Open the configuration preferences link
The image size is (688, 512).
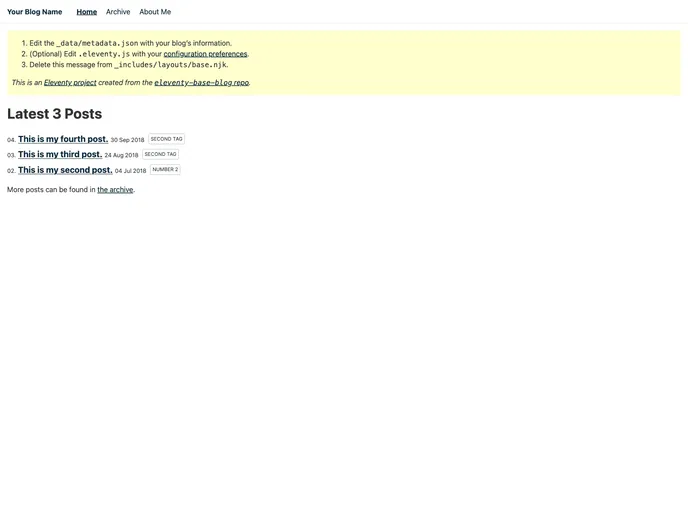pyautogui.click(x=205, y=54)
